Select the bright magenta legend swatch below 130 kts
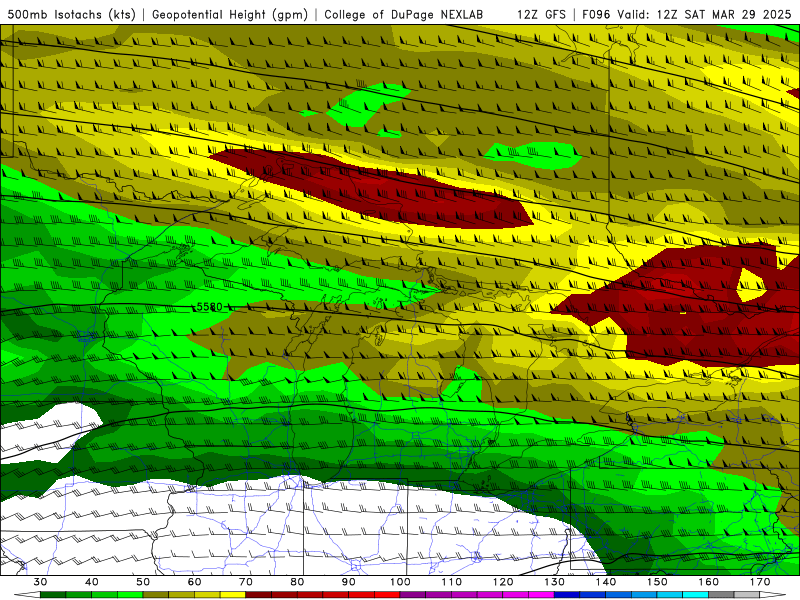 click(541, 595)
